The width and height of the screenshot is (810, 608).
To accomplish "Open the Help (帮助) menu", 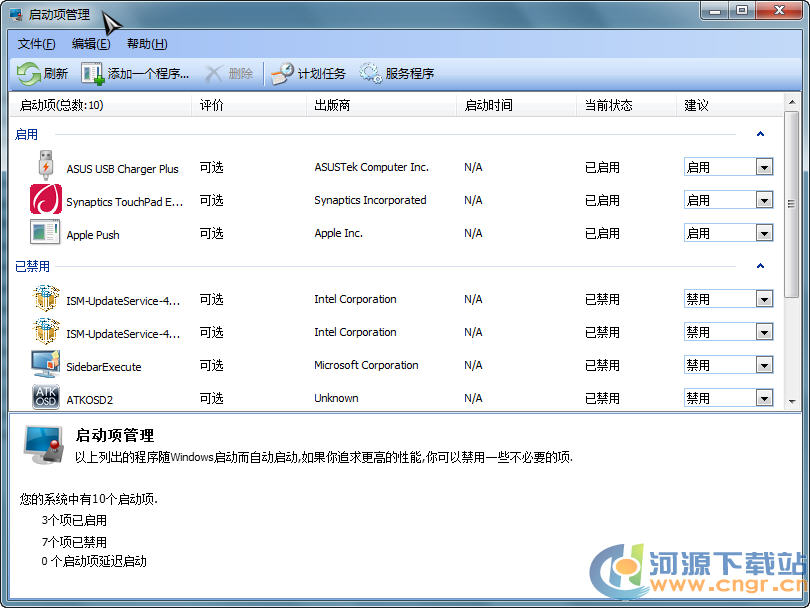I will point(147,44).
